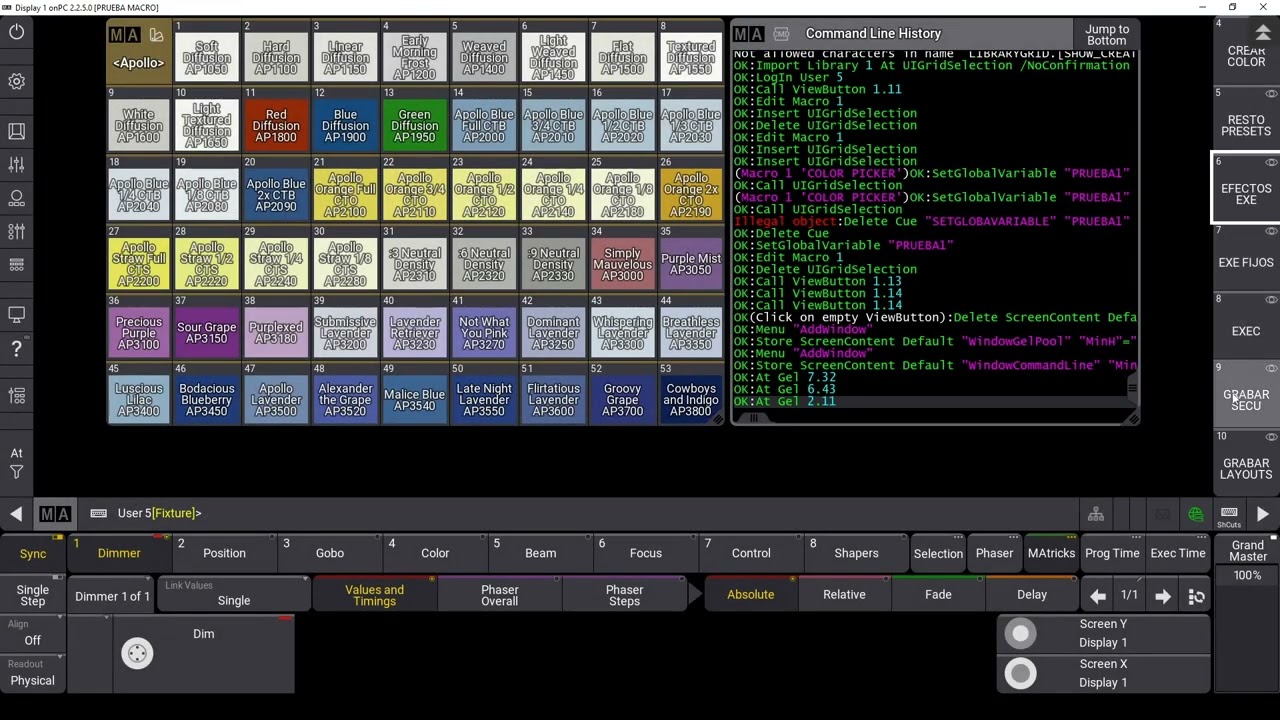This screenshot has width=1280, height=720.
Task: Select the Delay layer button
Action: [1032, 594]
